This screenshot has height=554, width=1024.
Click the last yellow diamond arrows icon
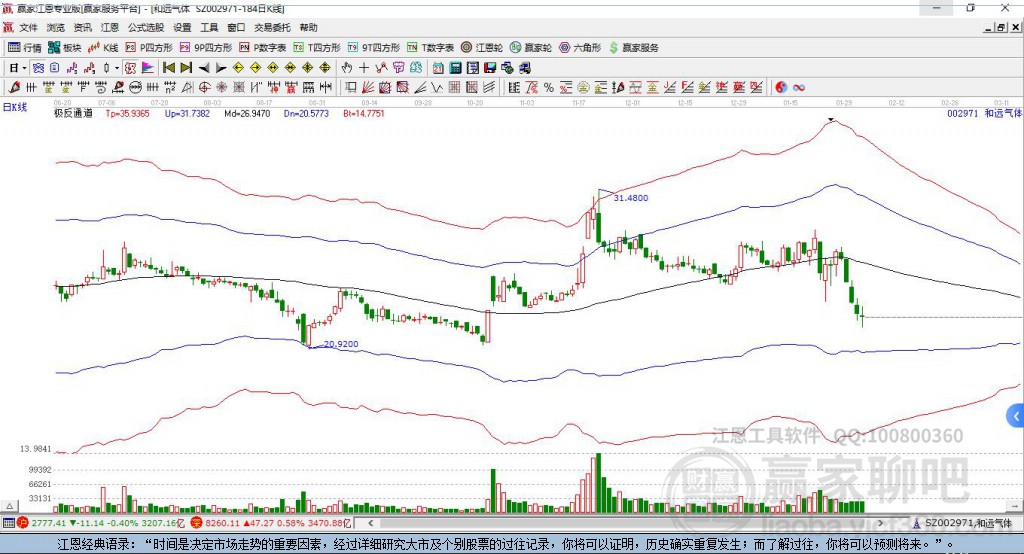pyautogui.click(x=325, y=68)
